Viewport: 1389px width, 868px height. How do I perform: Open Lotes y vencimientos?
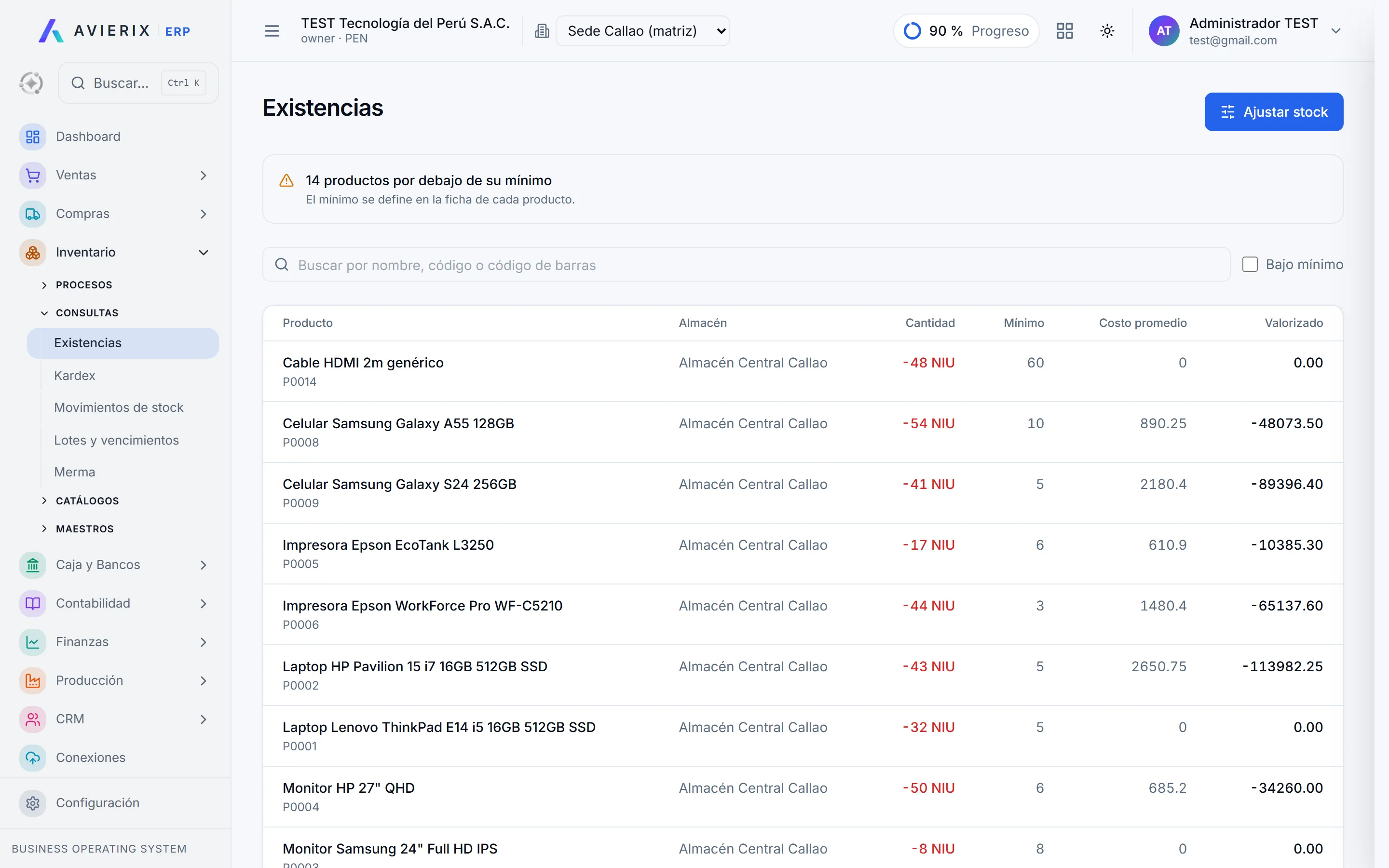click(117, 440)
